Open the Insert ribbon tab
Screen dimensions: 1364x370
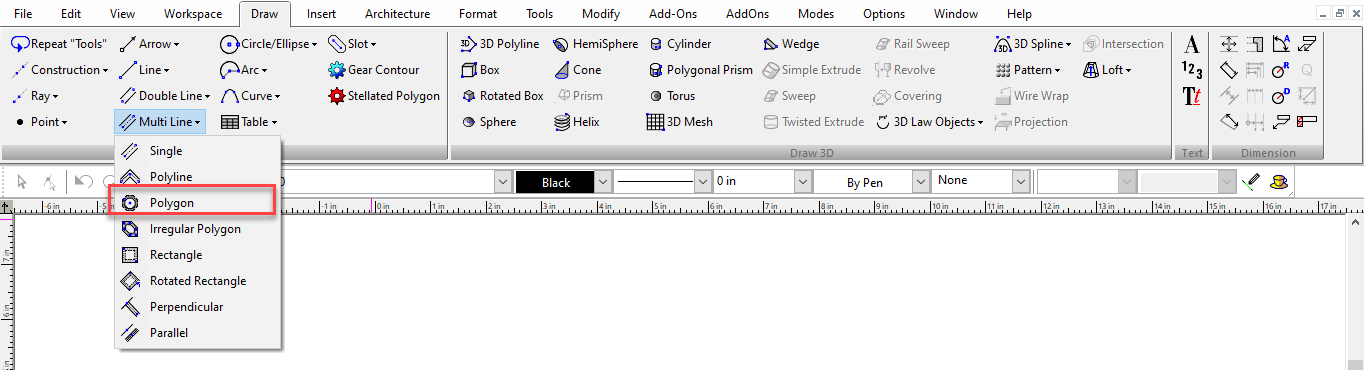321,14
